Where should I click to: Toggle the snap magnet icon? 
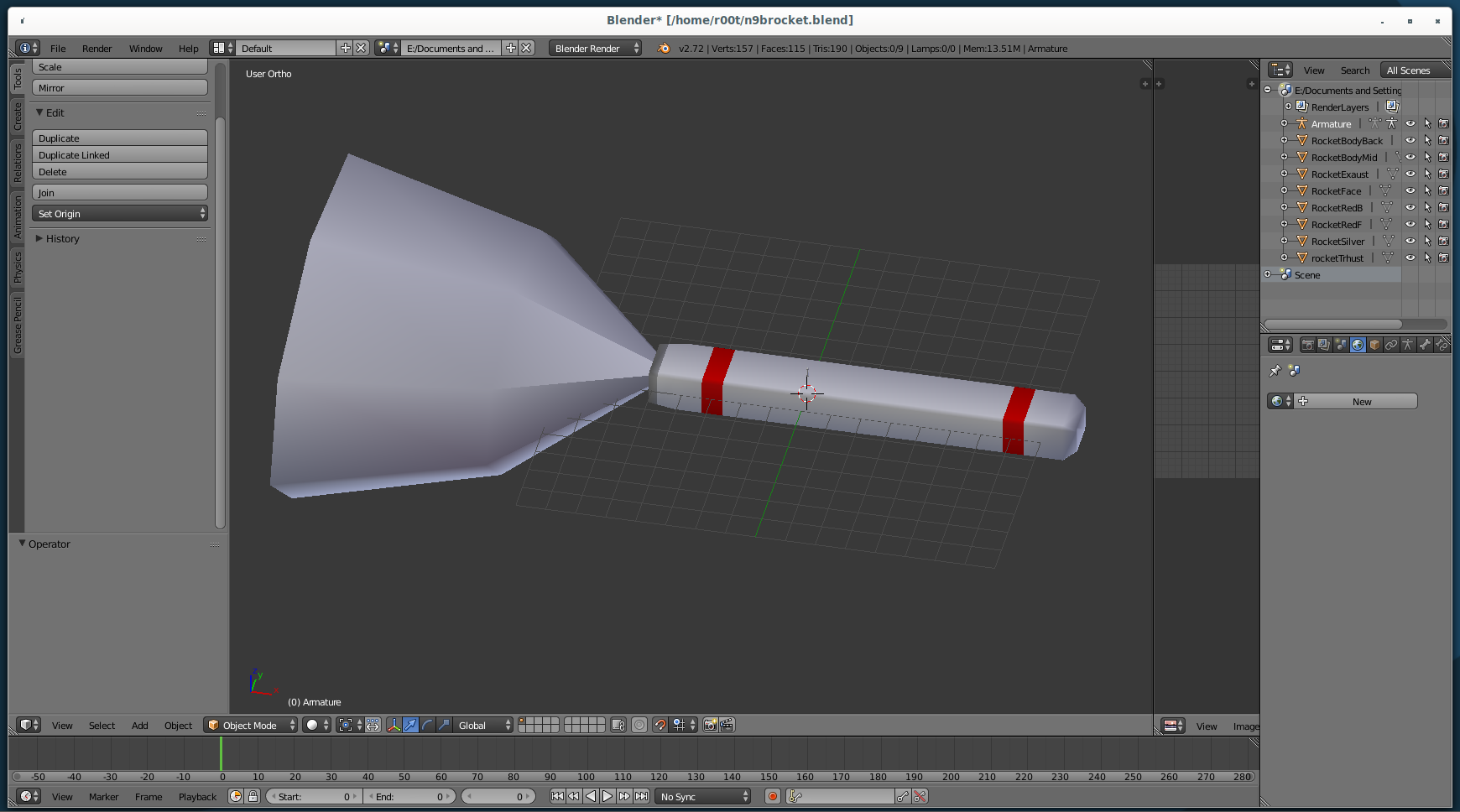[x=660, y=725]
